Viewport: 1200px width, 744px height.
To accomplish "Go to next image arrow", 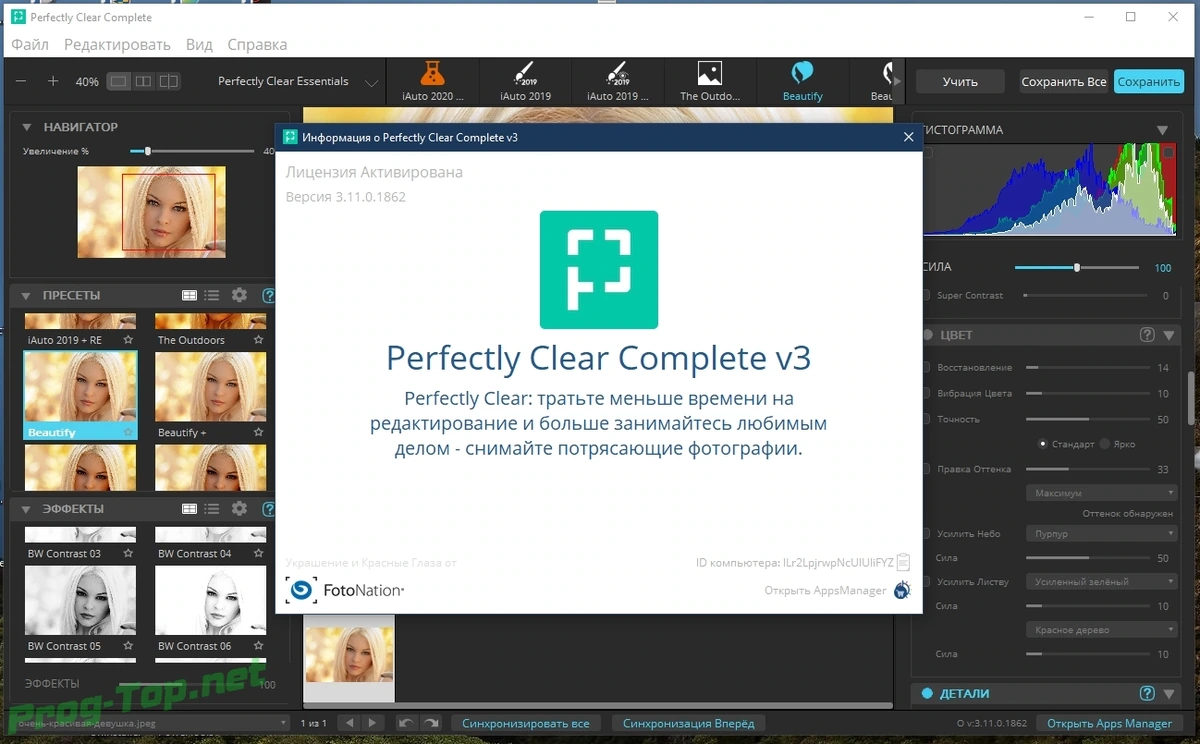I will pos(372,723).
